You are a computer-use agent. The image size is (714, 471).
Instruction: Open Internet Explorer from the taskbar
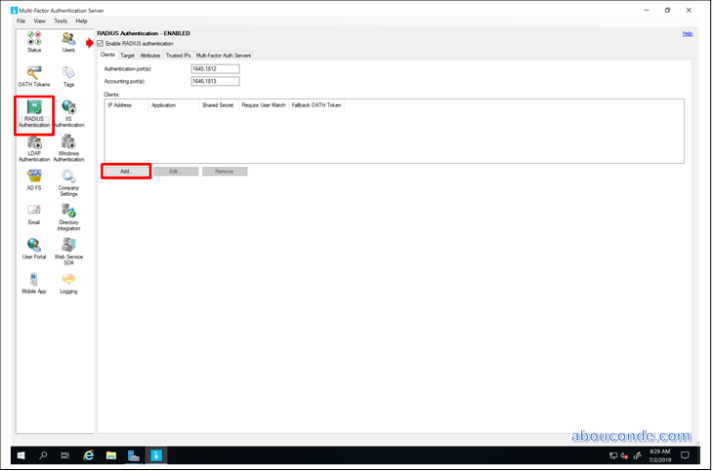tap(88, 455)
